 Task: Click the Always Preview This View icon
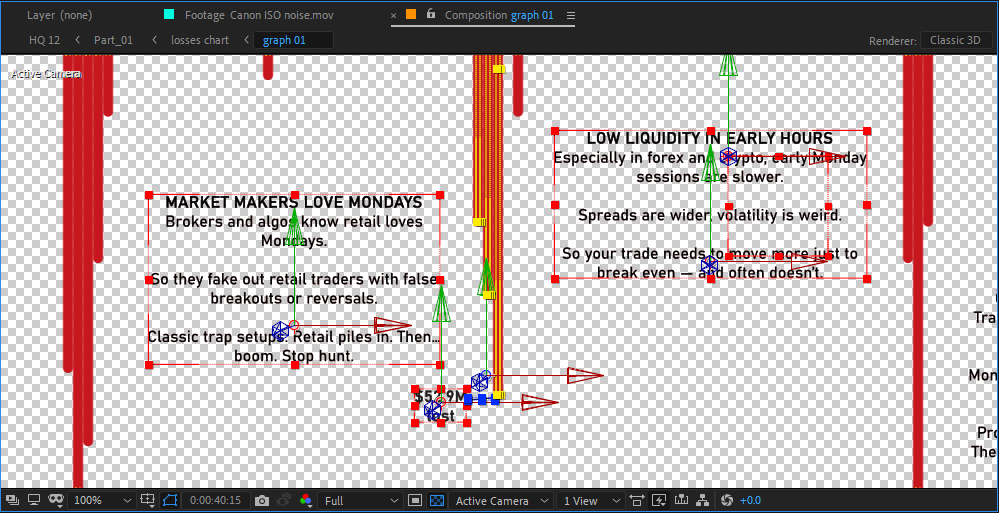tap(13, 501)
